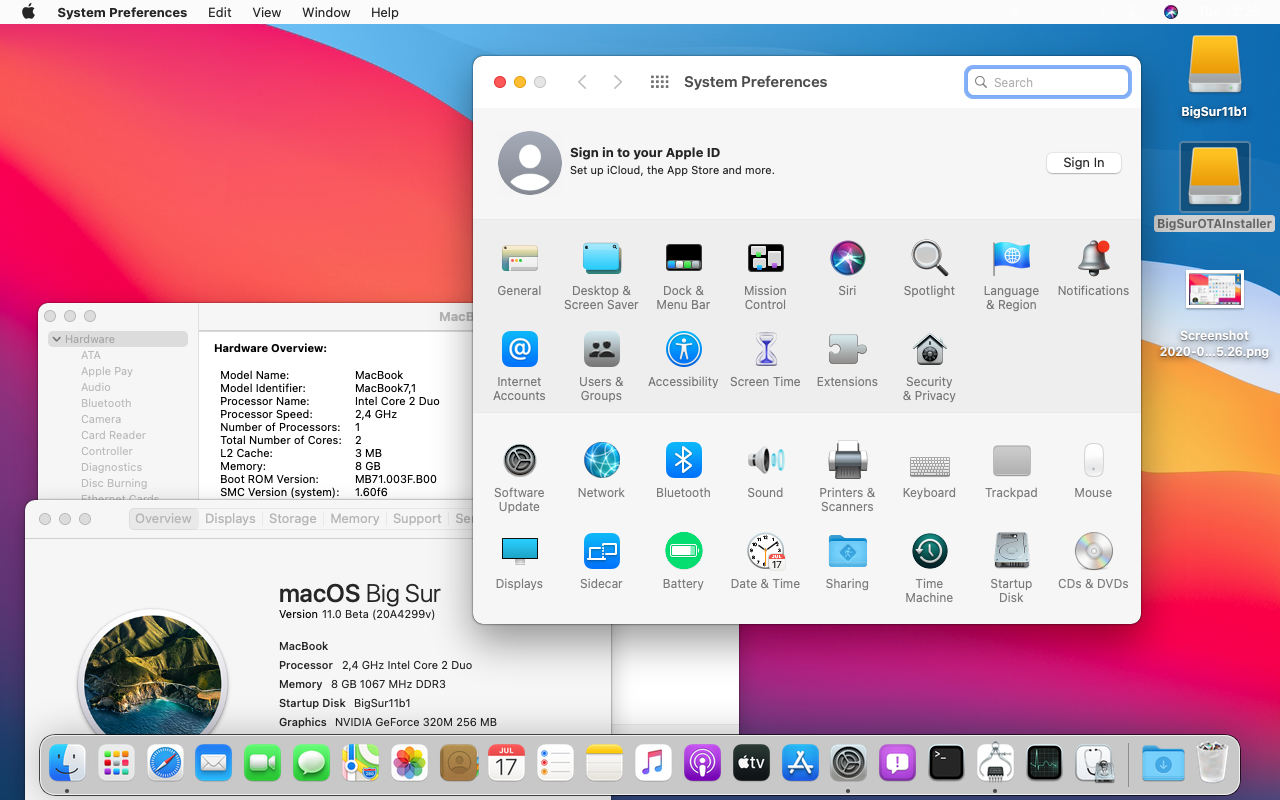
Task: Open the Edit menu
Action: pyautogui.click(x=219, y=12)
